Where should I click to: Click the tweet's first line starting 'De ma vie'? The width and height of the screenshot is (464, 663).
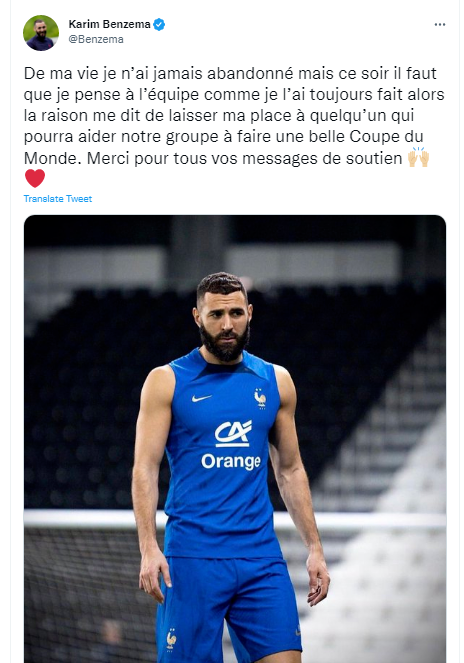click(x=230, y=74)
